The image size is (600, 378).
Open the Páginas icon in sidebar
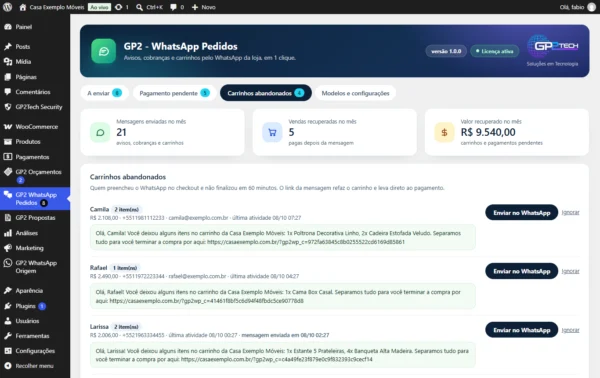(8, 77)
